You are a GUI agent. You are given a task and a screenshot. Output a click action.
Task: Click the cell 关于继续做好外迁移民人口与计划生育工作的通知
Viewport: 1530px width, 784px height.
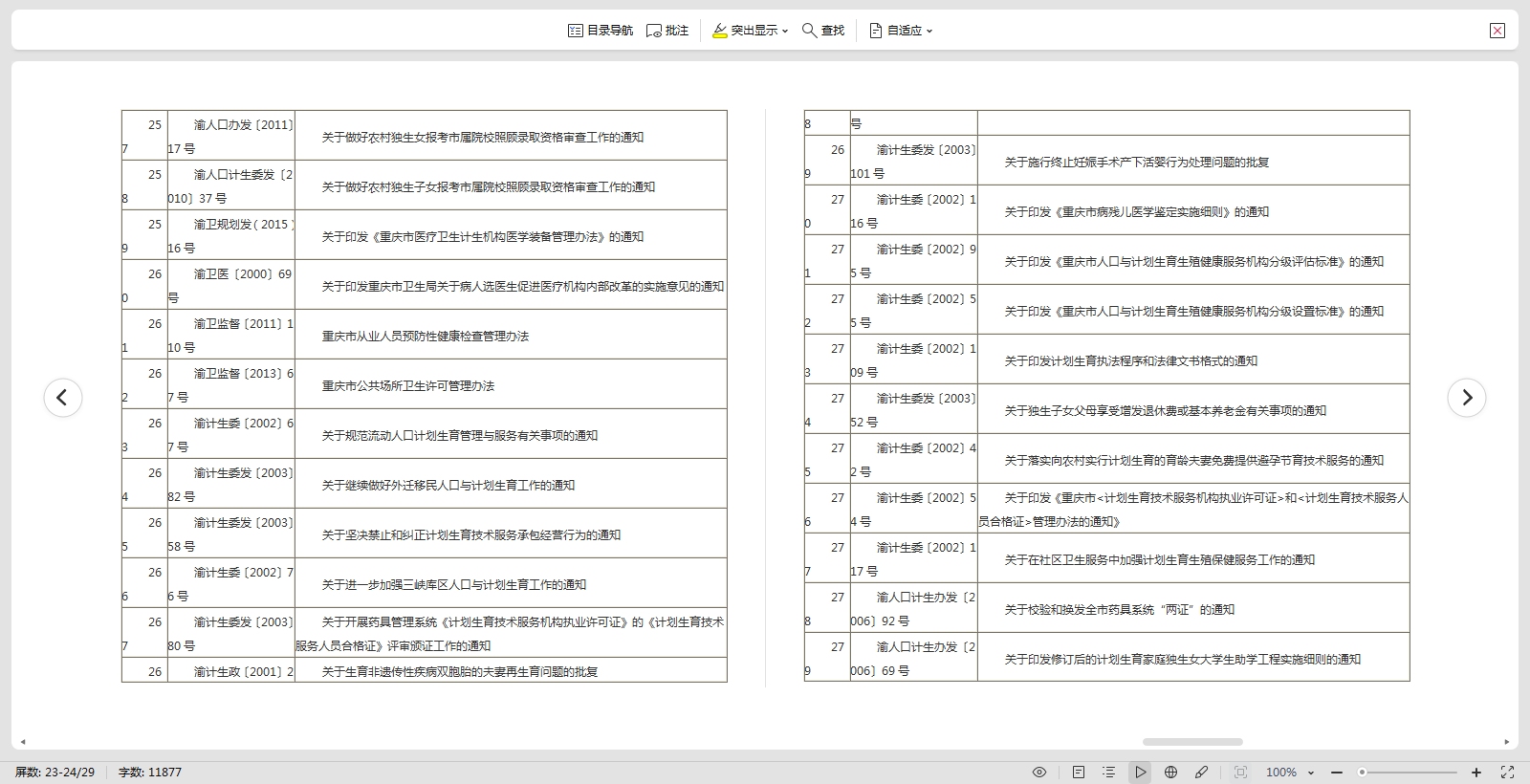tap(511, 484)
